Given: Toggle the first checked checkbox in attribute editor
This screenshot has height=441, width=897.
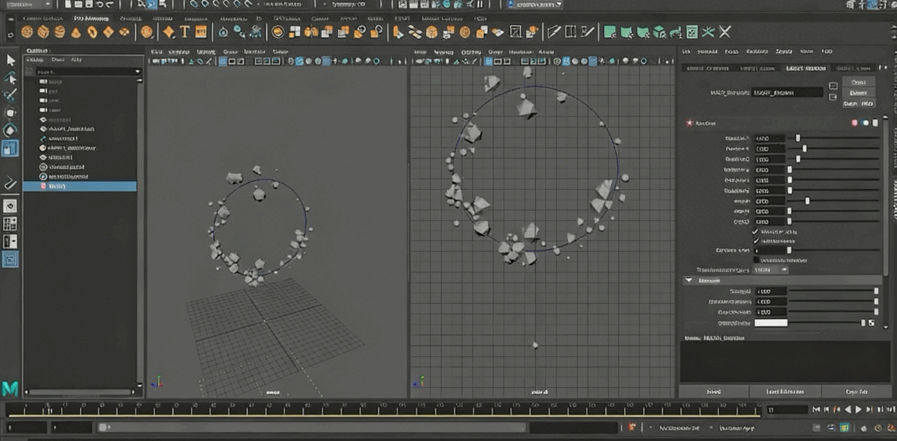Looking at the screenshot, I should [756, 231].
